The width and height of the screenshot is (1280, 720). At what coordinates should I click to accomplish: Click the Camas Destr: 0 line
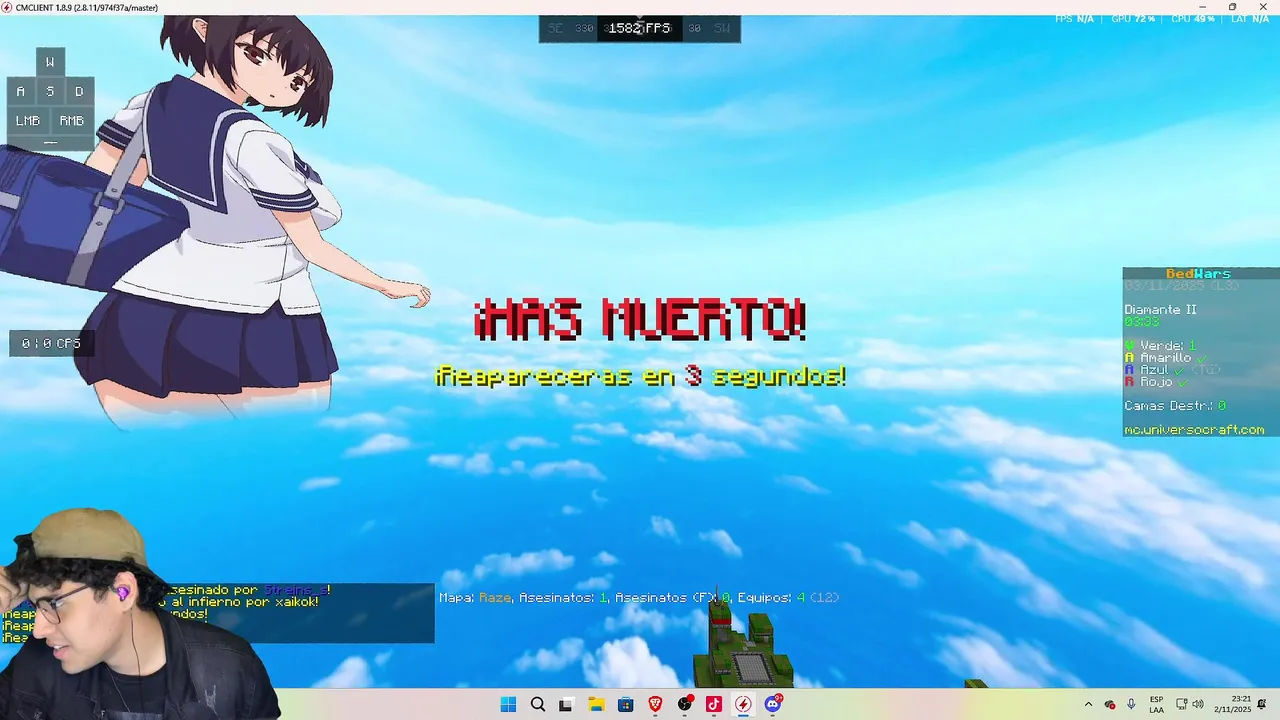(x=1175, y=406)
